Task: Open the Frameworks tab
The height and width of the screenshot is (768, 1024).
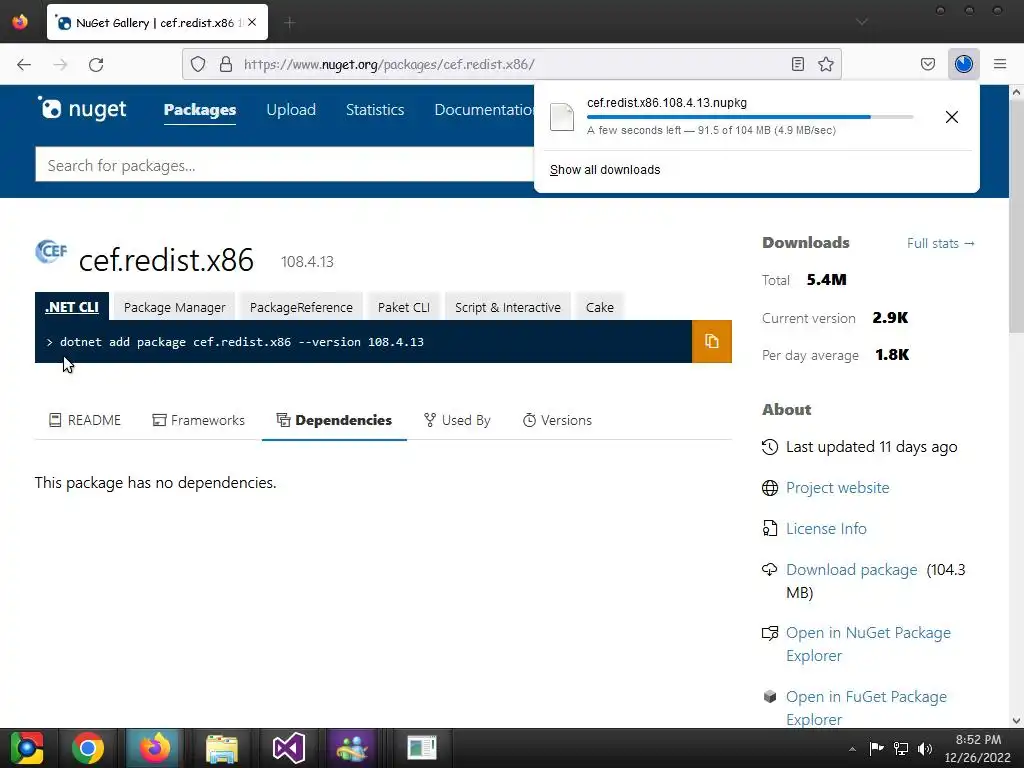Action: 199,420
